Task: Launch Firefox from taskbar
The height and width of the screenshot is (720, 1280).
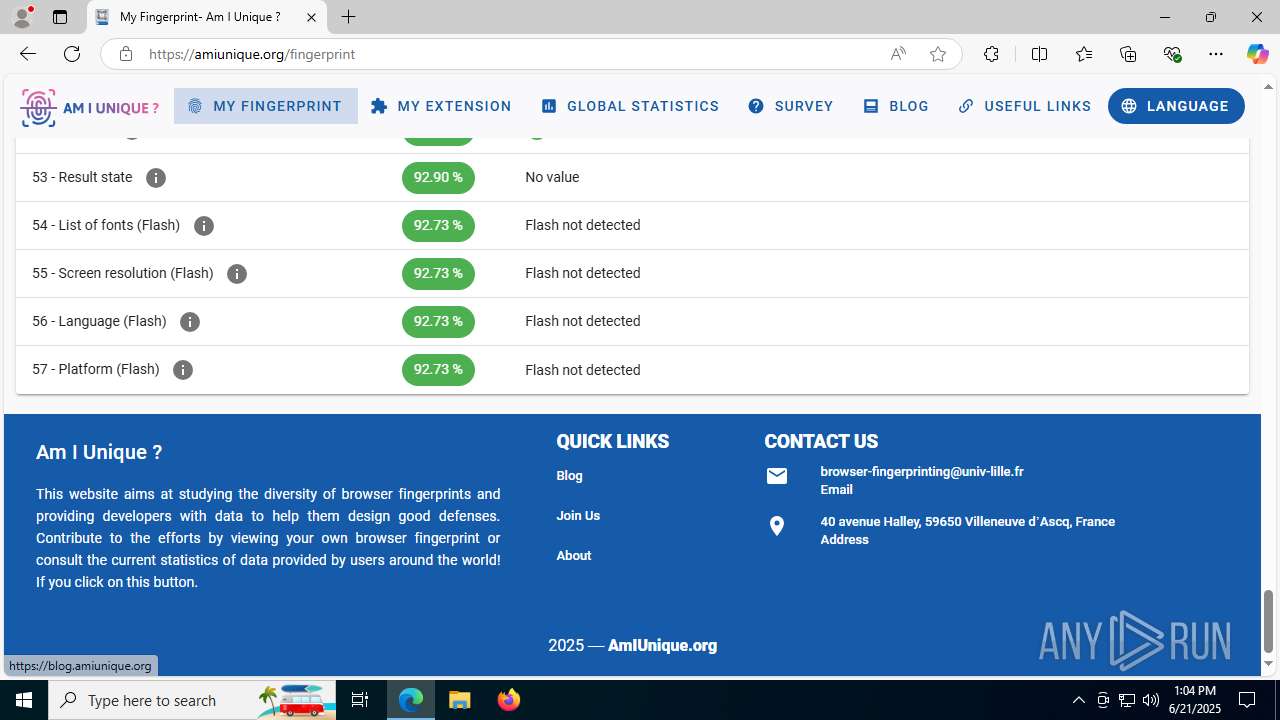Action: (508, 700)
